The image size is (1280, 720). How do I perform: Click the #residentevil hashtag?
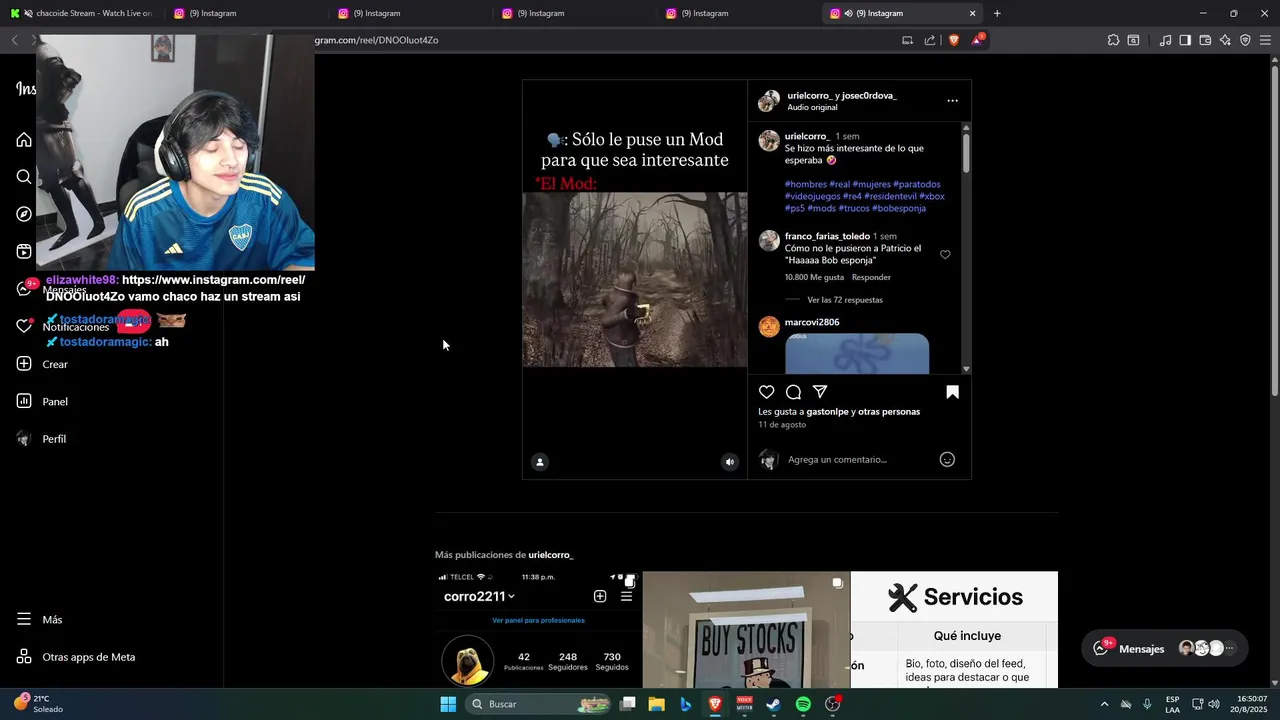[889, 196]
